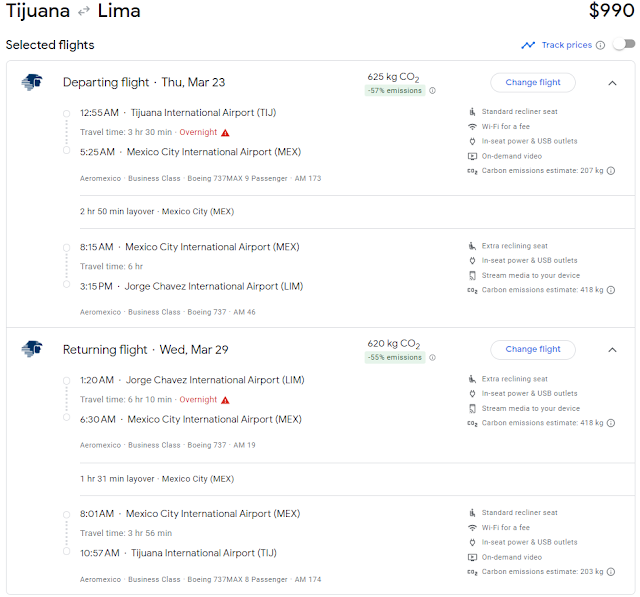Click the $990 total price
Screen dimensions: 640x597
coord(611,10)
